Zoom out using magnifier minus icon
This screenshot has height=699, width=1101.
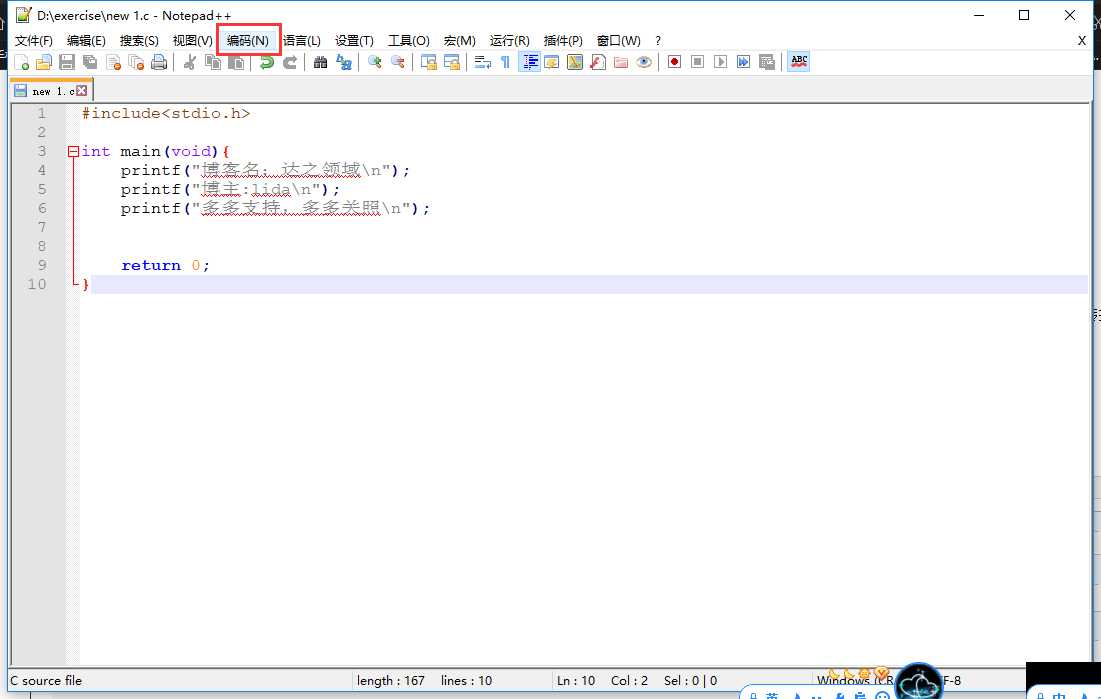click(397, 63)
